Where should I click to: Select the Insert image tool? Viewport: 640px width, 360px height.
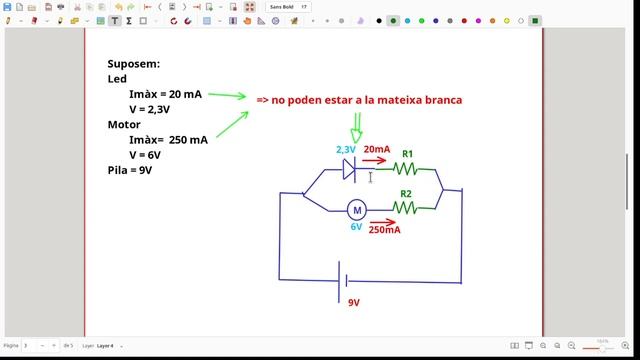[x=100, y=21]
